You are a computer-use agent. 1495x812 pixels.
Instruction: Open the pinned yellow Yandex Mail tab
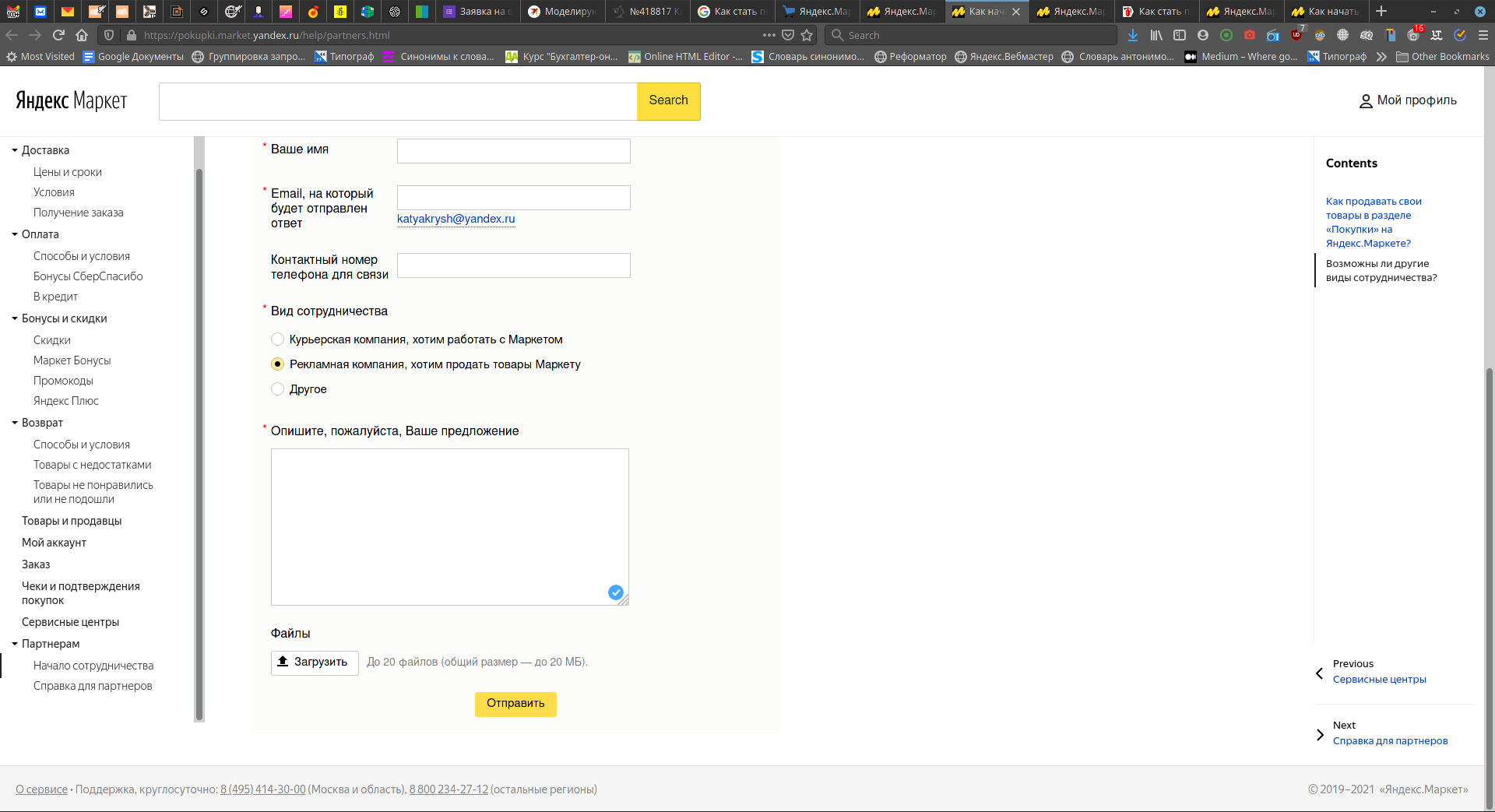(x=68, y=11)
